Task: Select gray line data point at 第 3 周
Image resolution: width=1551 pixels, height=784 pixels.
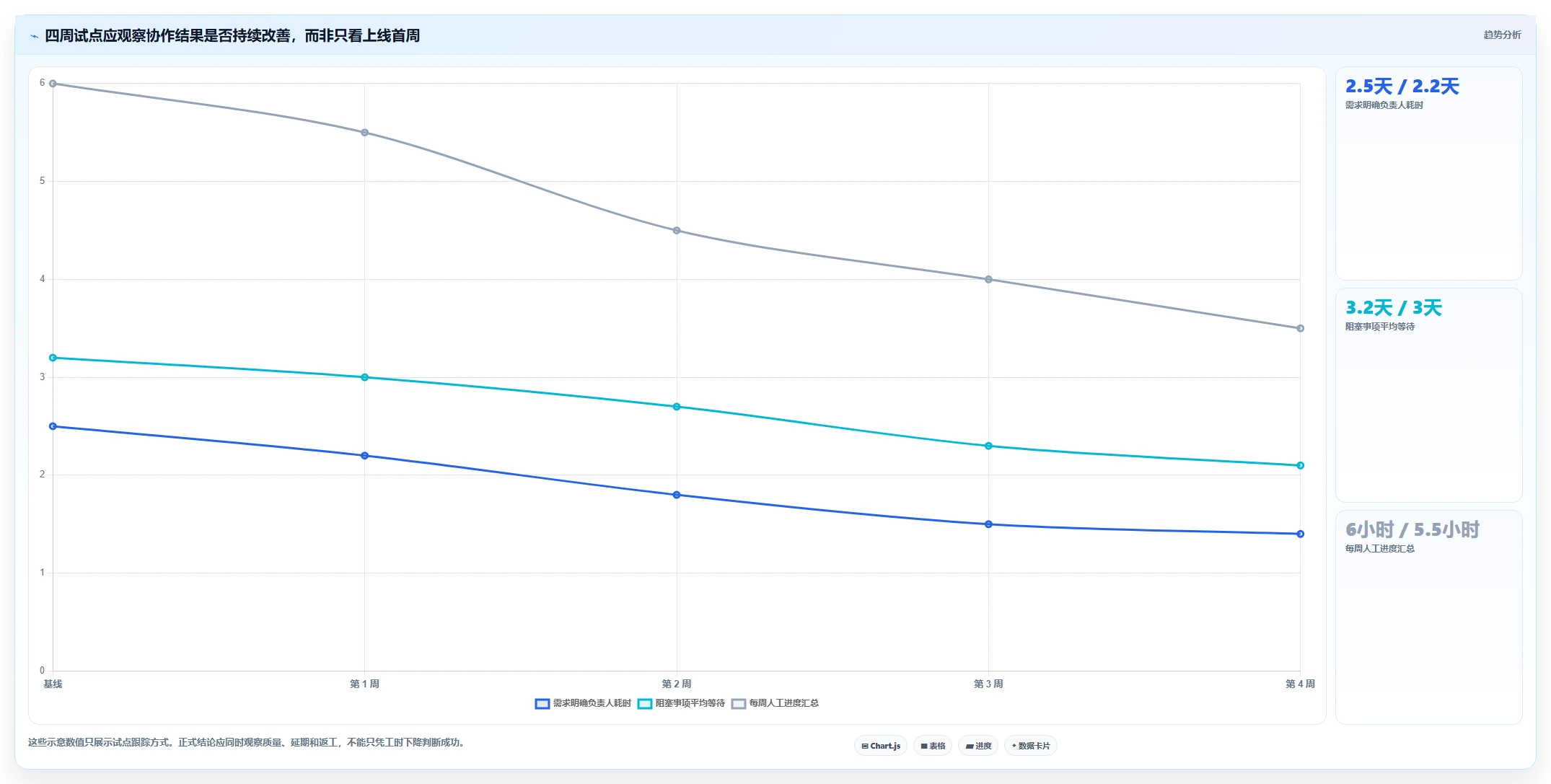Action: coord(988,279)
